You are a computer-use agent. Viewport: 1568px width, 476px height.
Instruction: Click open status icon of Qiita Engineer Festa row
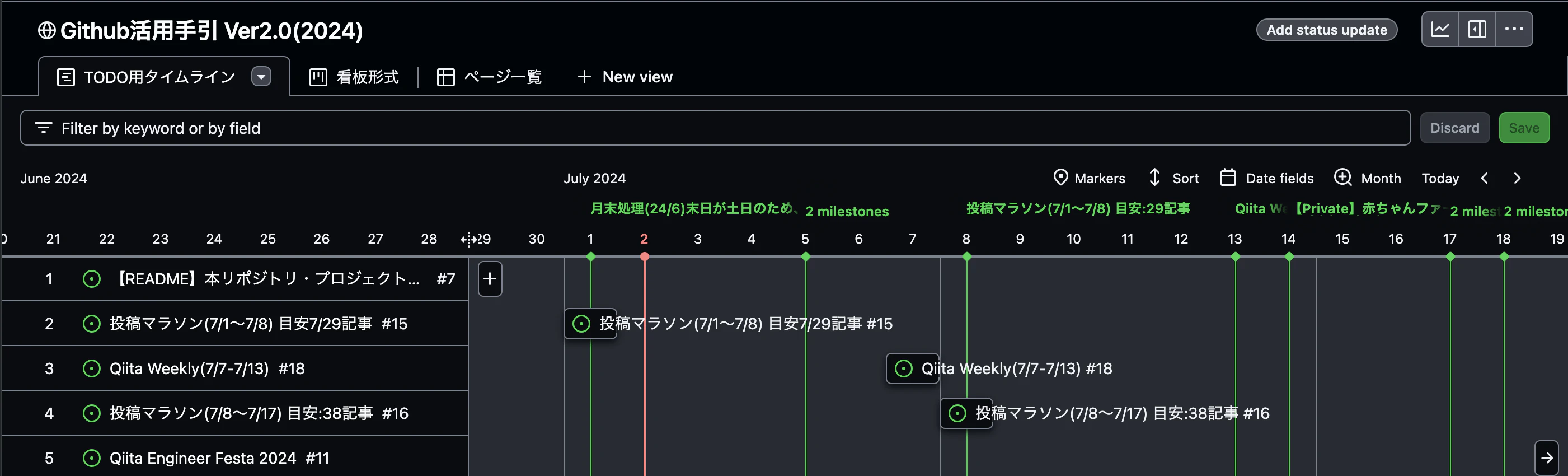(x=91, y=458)
